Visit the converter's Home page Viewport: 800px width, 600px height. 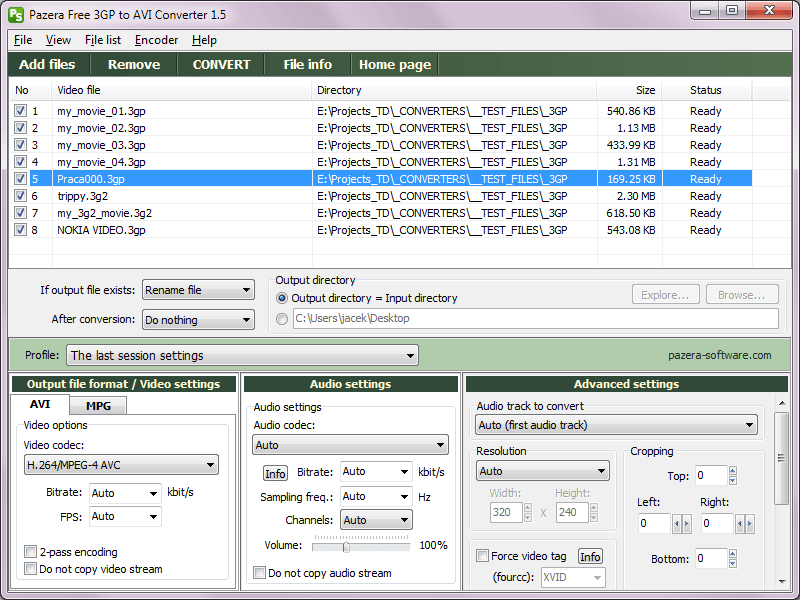(394, 64)
